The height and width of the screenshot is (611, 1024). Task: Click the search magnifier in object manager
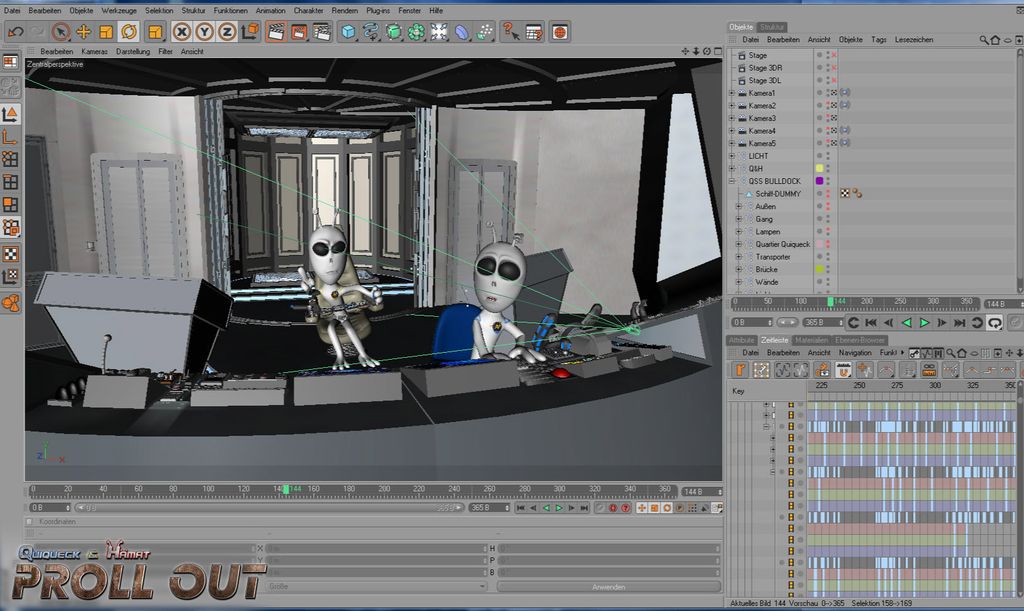click(982, 40)
